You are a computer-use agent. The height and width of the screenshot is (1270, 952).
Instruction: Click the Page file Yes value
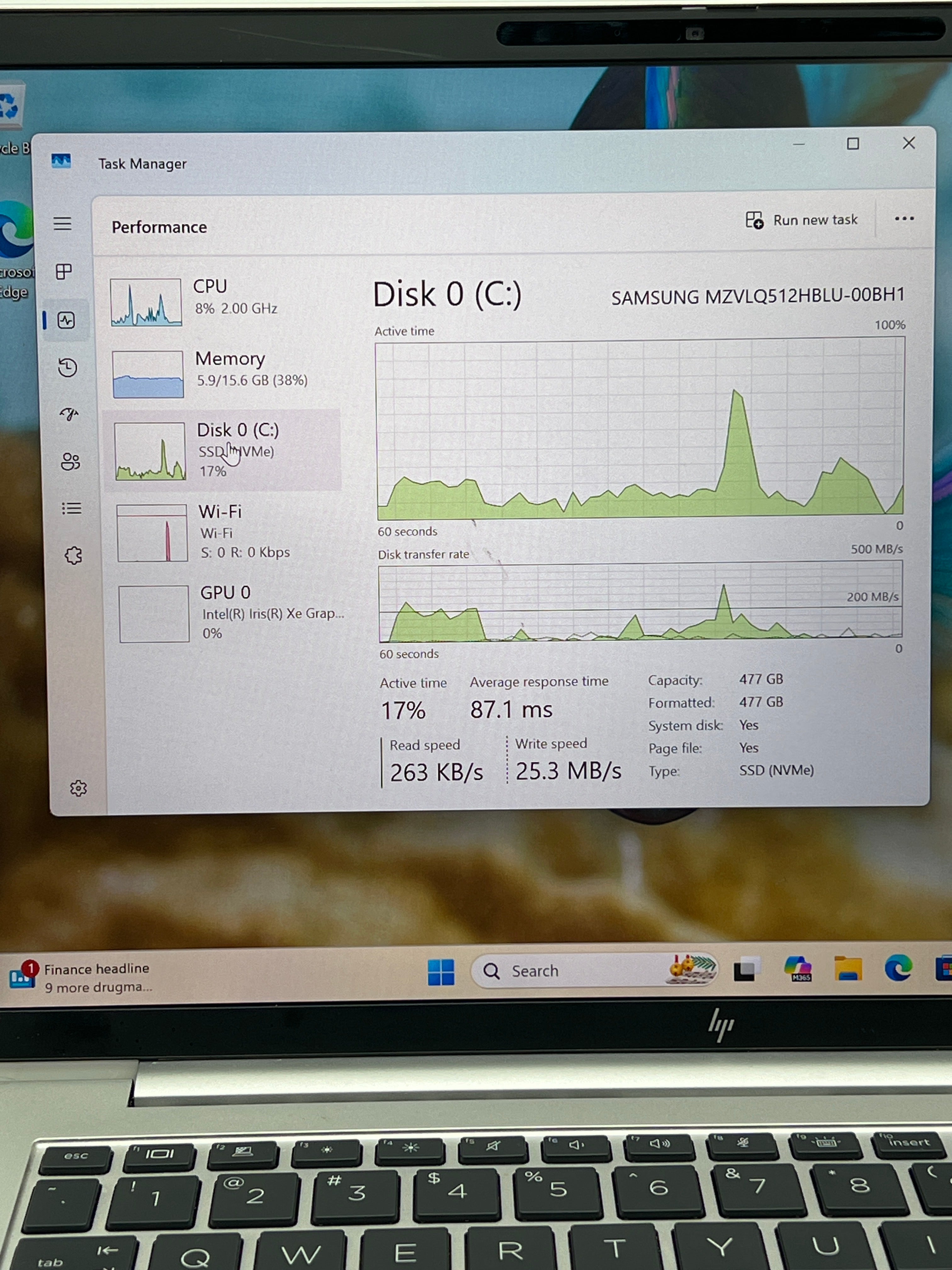(749, 747)
